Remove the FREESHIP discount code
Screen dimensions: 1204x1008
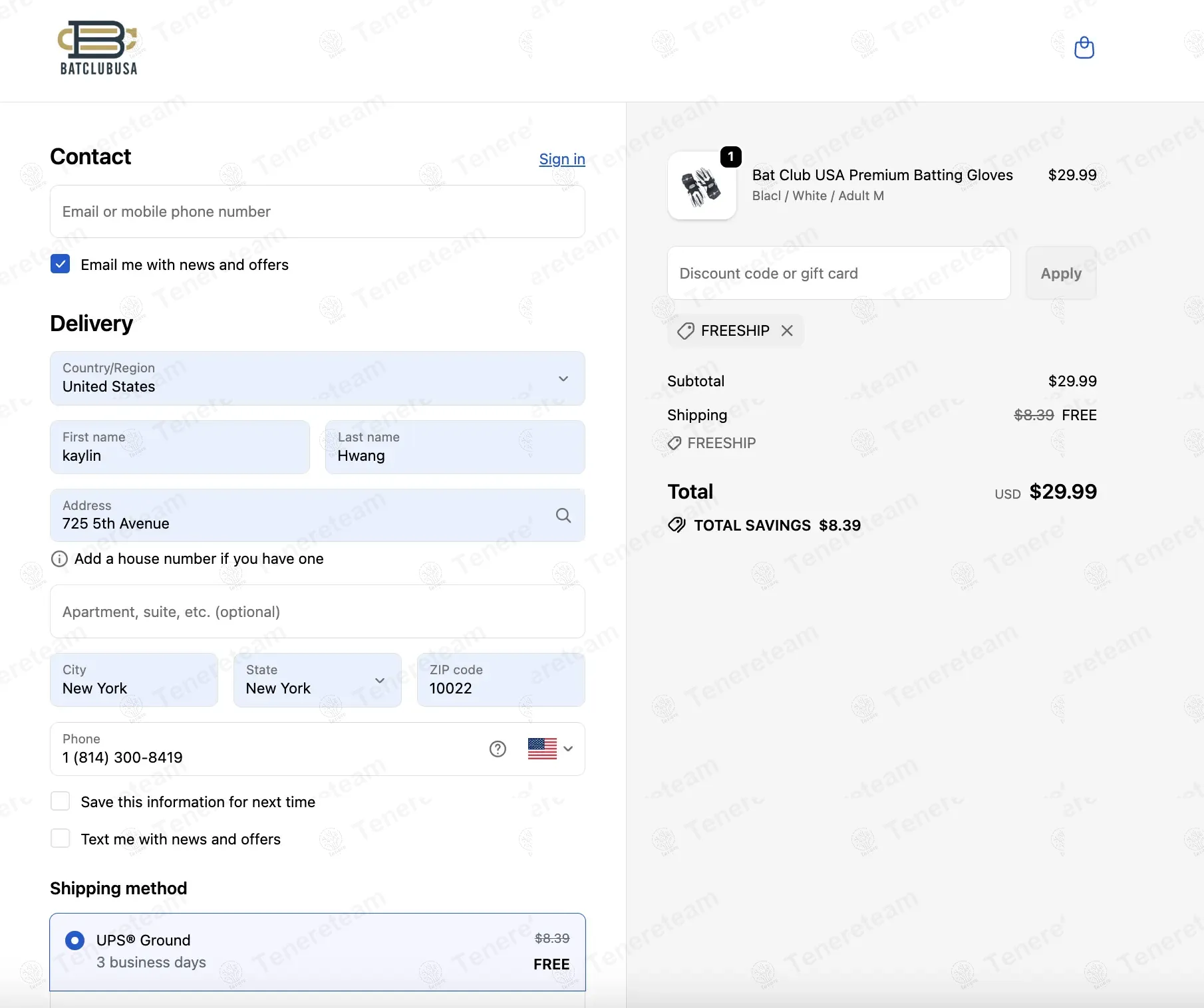coord(787,330)
